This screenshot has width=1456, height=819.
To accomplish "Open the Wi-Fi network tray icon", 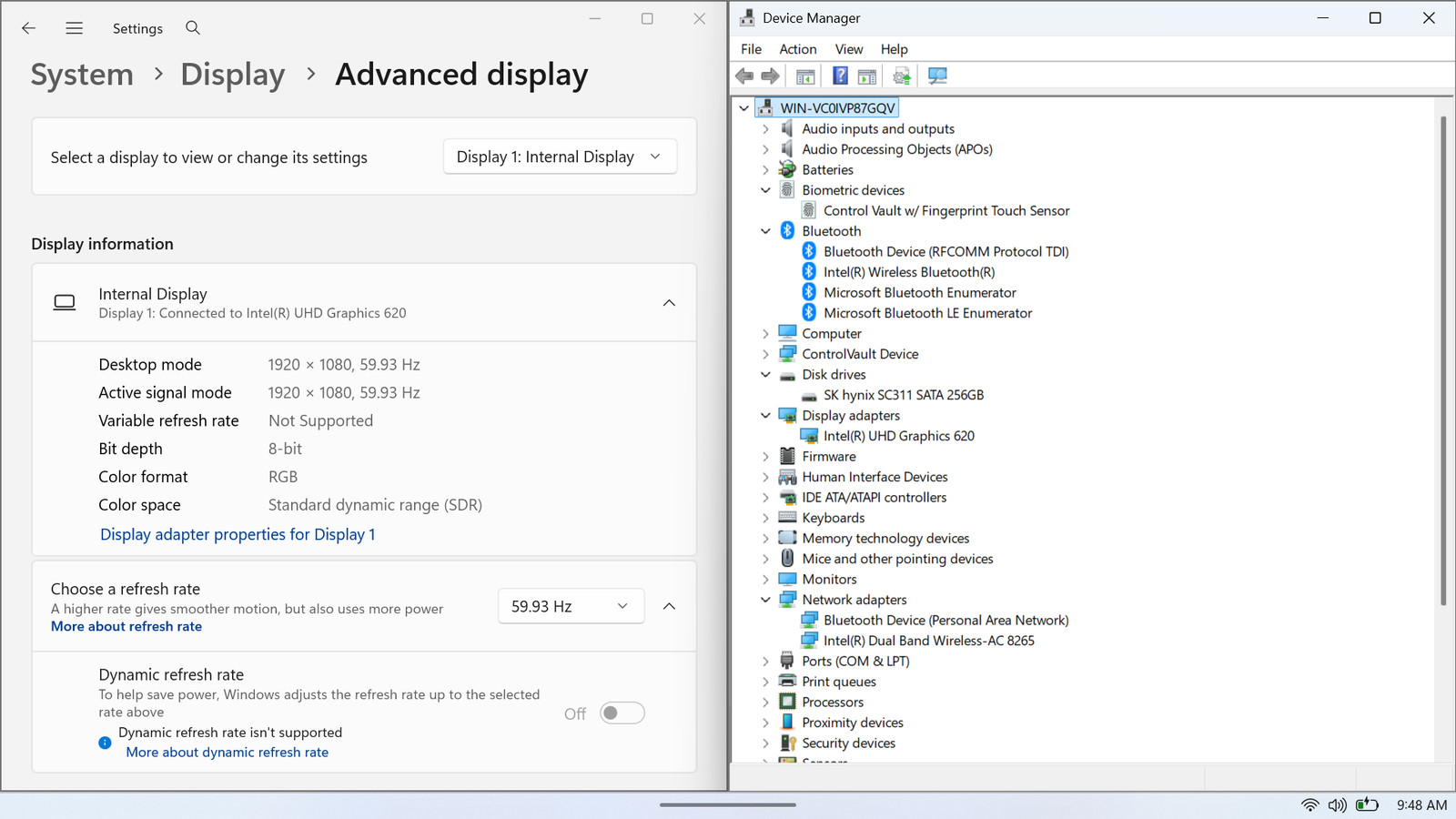I will tap(1309, 805).
